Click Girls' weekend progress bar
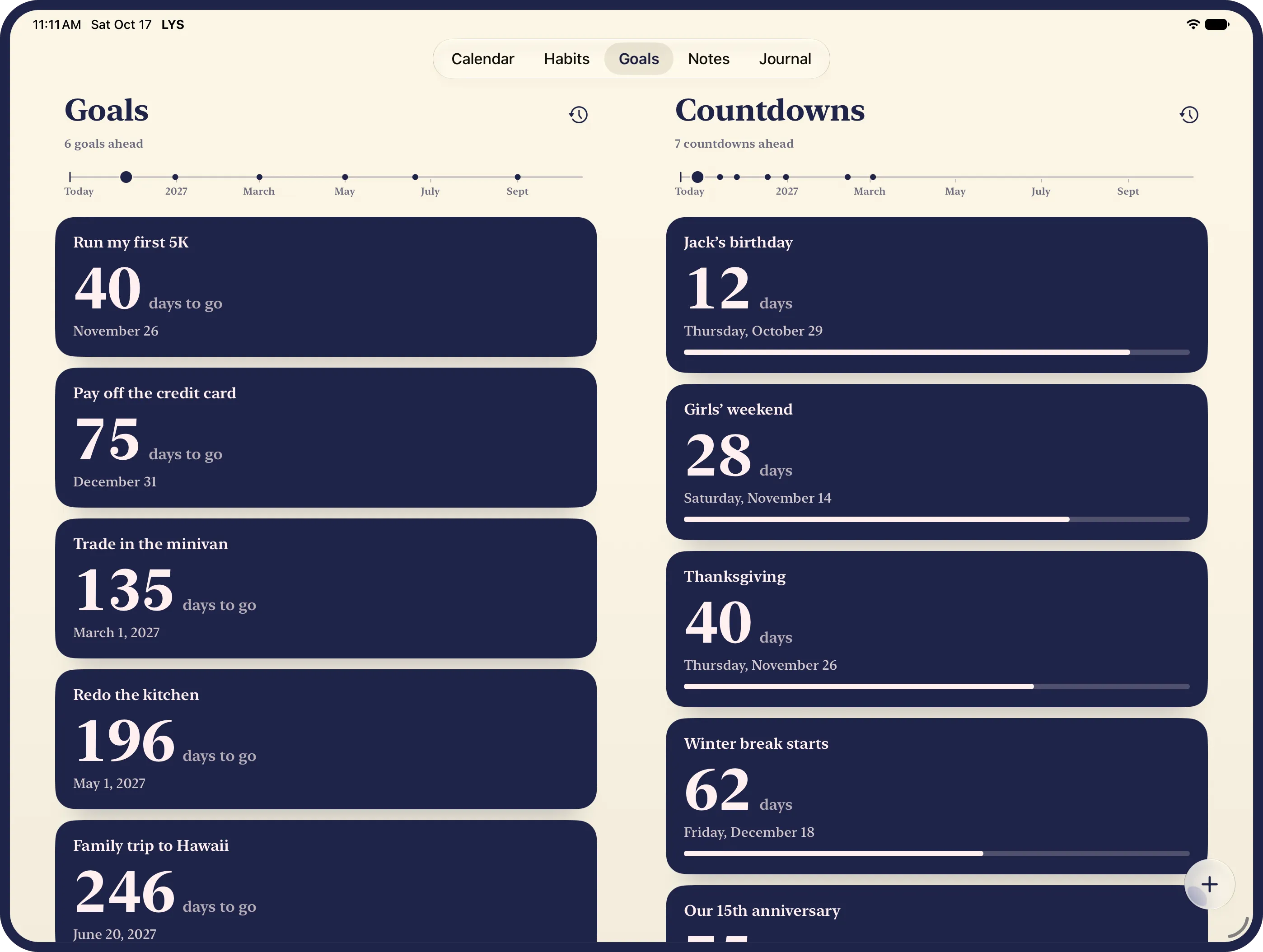 point(936,519)
